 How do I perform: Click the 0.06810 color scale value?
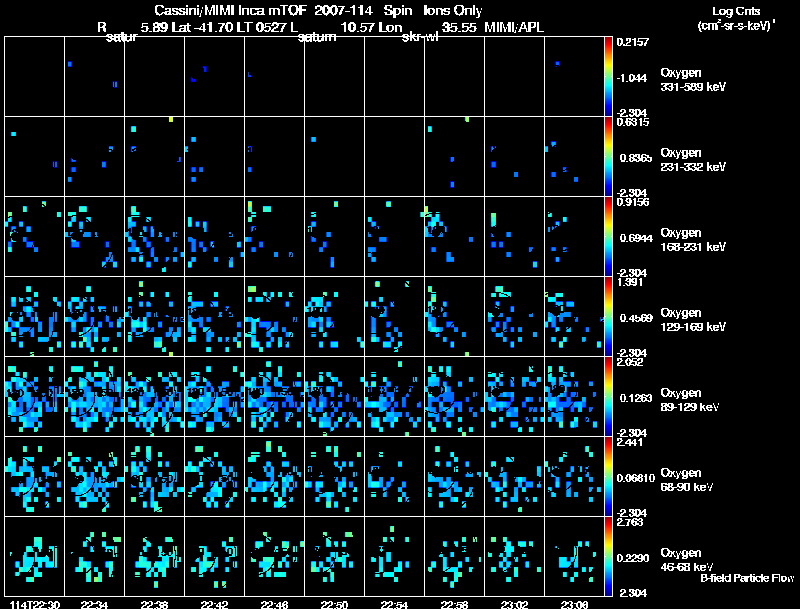pyautogui.click(x=635, y=478)
